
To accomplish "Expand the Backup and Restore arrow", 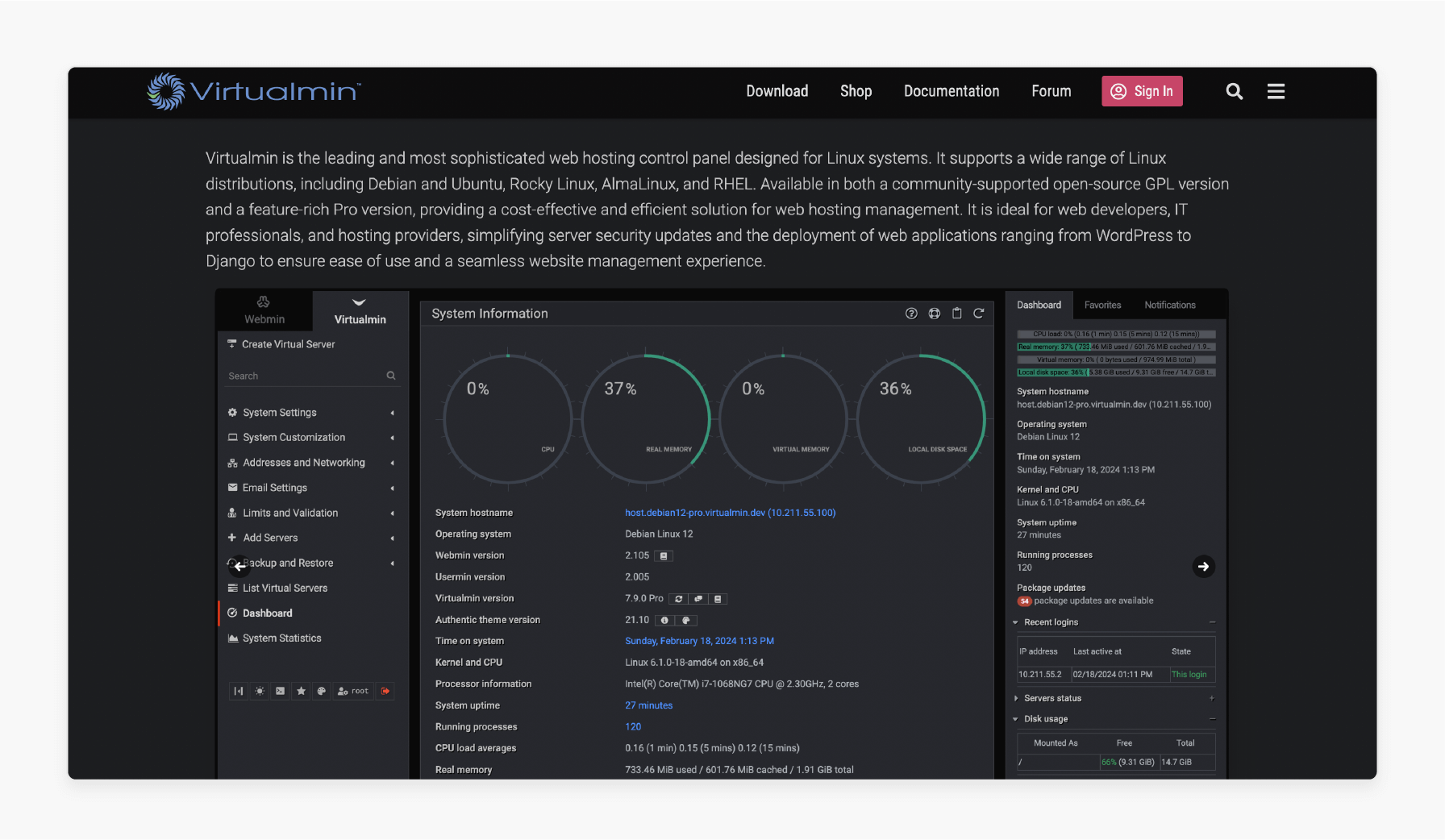I will pyautogui.click(x=393, y=563).
